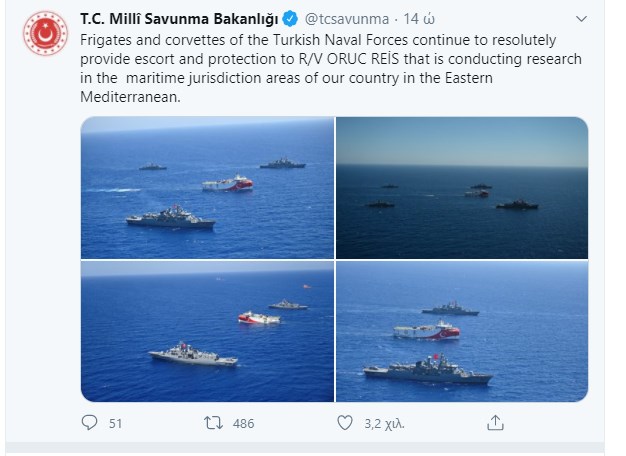This screenshot has width=626, height=456.
Task: Click the 486 retweets count
Action: pyautogui.click(x=243, y=423)
